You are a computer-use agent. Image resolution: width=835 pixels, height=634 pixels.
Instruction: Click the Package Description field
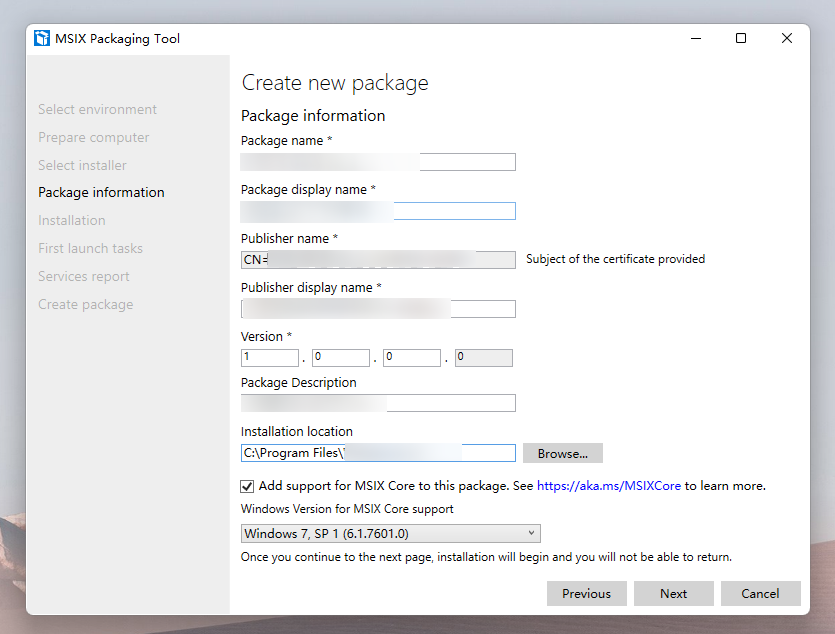click(x=378, y=403)
